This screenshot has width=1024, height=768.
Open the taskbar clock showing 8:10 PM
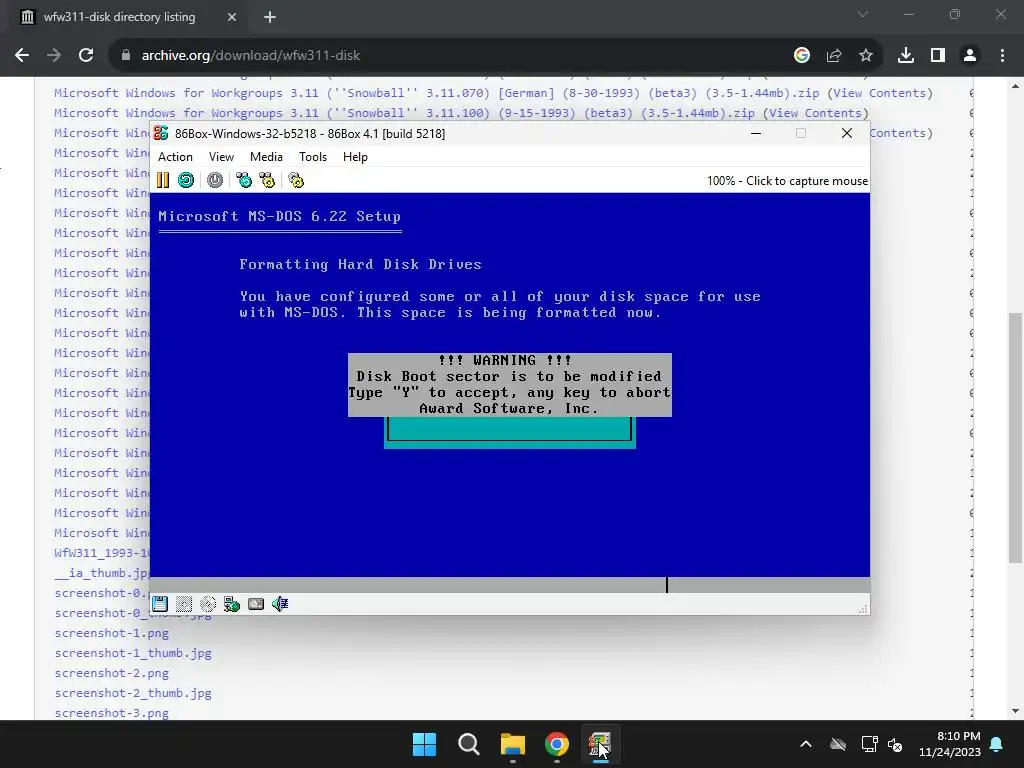pos(950,744)
